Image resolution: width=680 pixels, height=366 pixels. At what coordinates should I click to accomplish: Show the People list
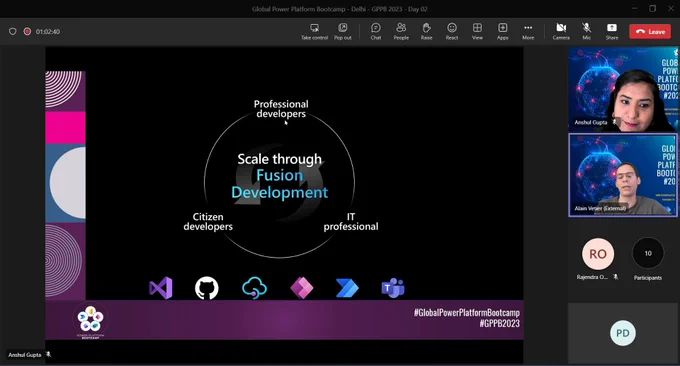coord(401,32)
